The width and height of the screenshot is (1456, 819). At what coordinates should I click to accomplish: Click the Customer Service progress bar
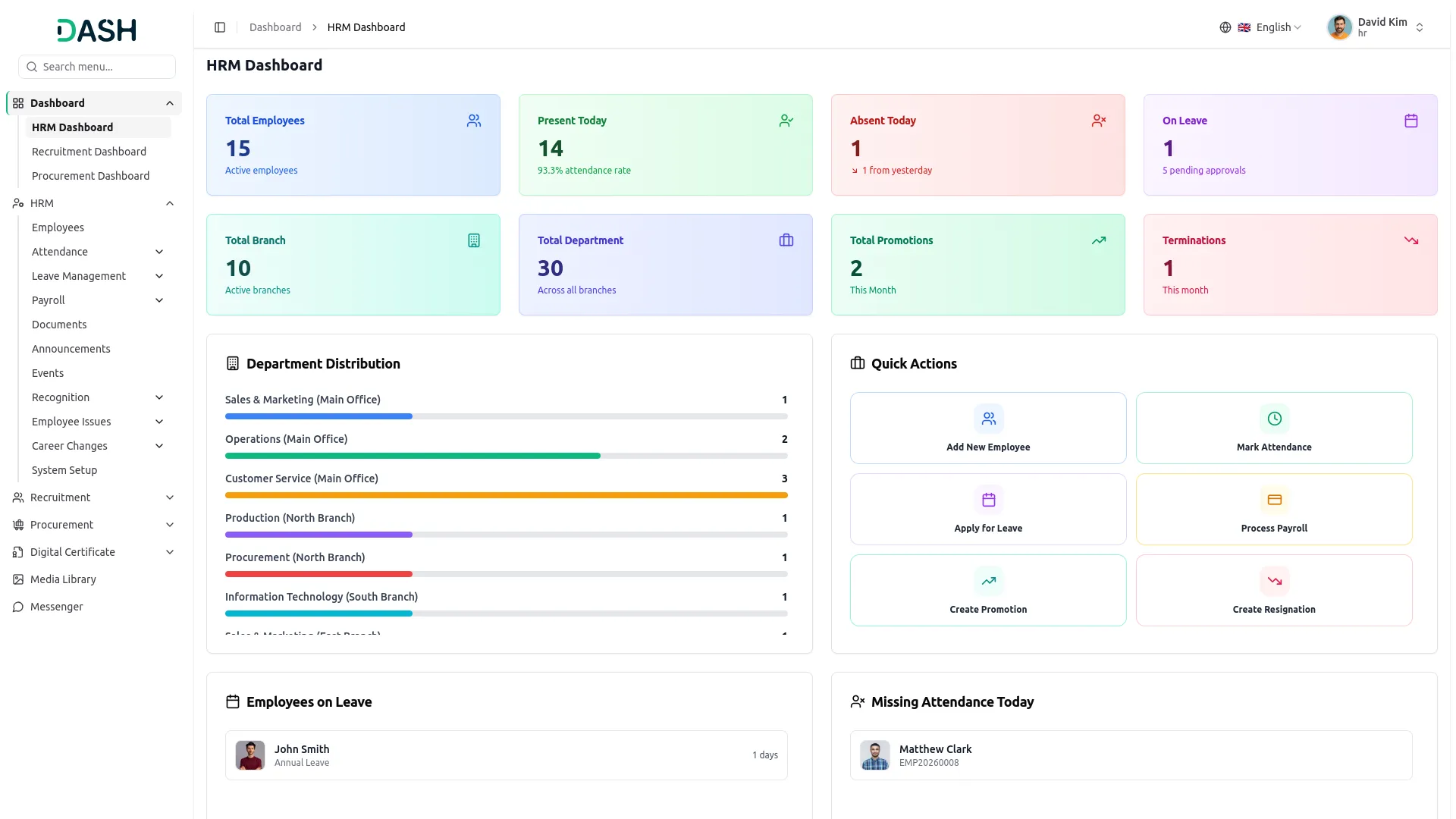tap(507, 495)
